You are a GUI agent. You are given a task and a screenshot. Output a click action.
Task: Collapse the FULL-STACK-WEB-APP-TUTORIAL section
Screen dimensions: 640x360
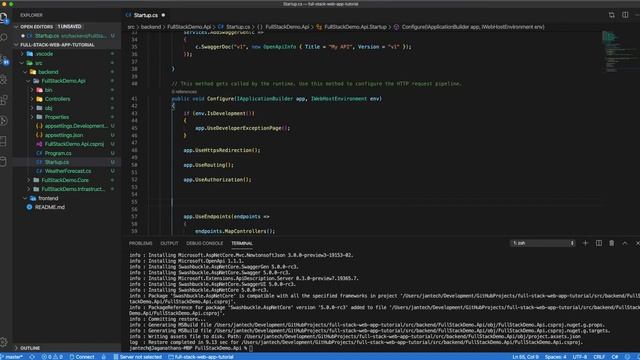coord(16,45)
